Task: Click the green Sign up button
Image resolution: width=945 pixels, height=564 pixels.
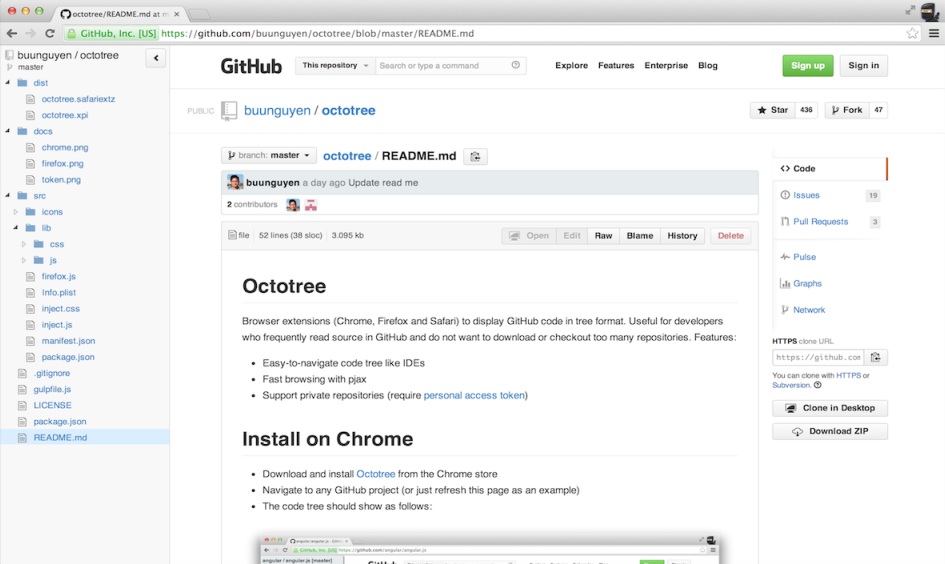Action: coord(807,66)
